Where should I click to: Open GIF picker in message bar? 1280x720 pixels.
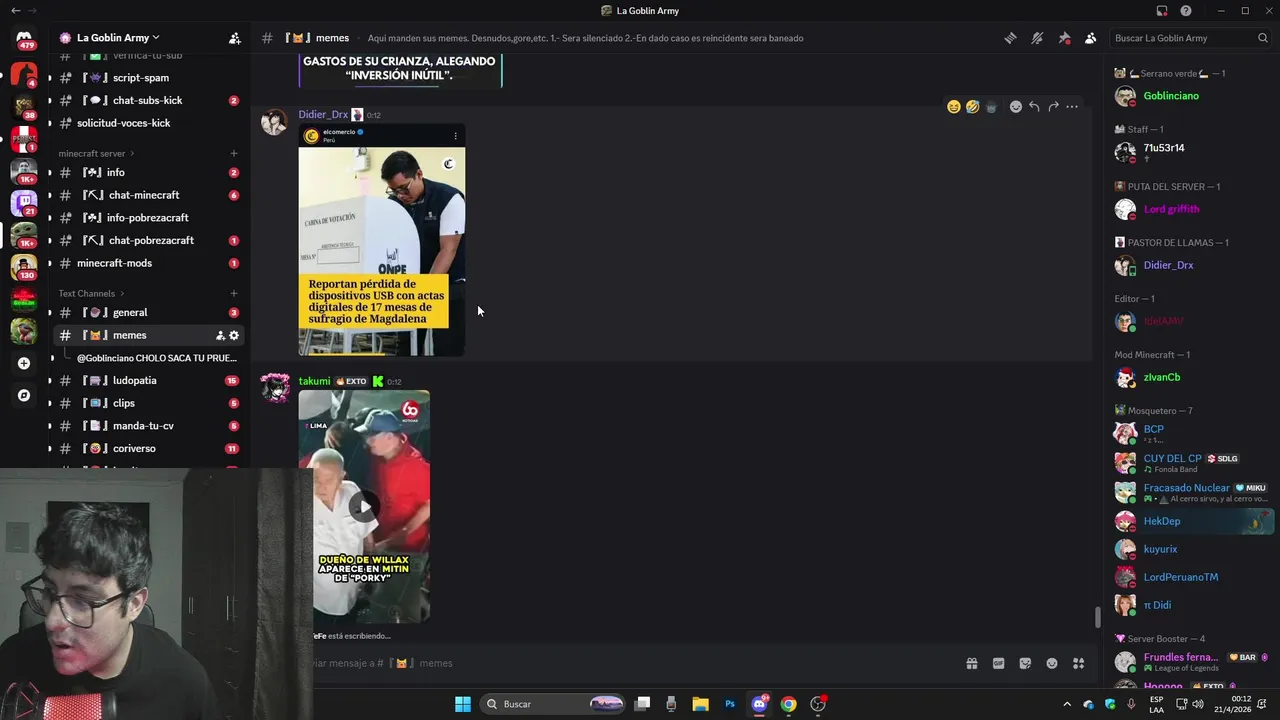998,663
